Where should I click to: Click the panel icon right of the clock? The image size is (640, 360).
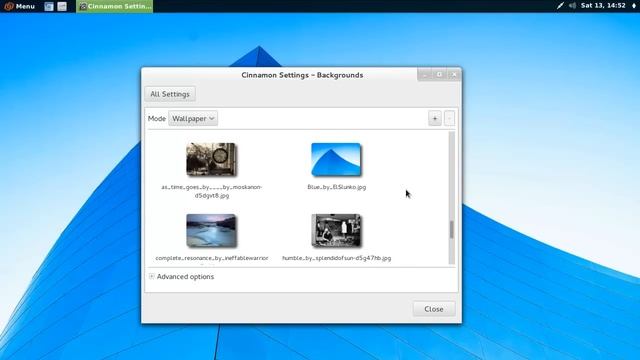(634, 6)
